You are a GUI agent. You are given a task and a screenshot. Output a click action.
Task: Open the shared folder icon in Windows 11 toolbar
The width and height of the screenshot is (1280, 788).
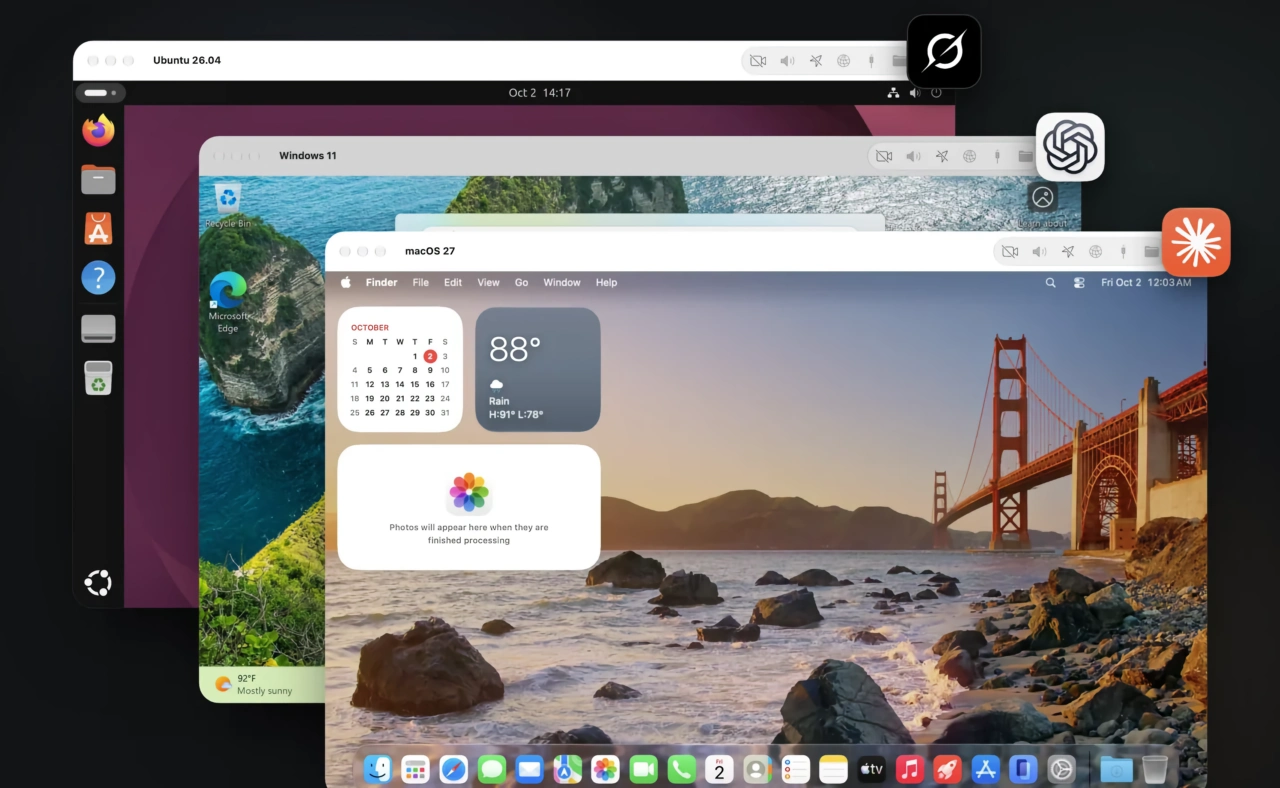(1025, 156)
